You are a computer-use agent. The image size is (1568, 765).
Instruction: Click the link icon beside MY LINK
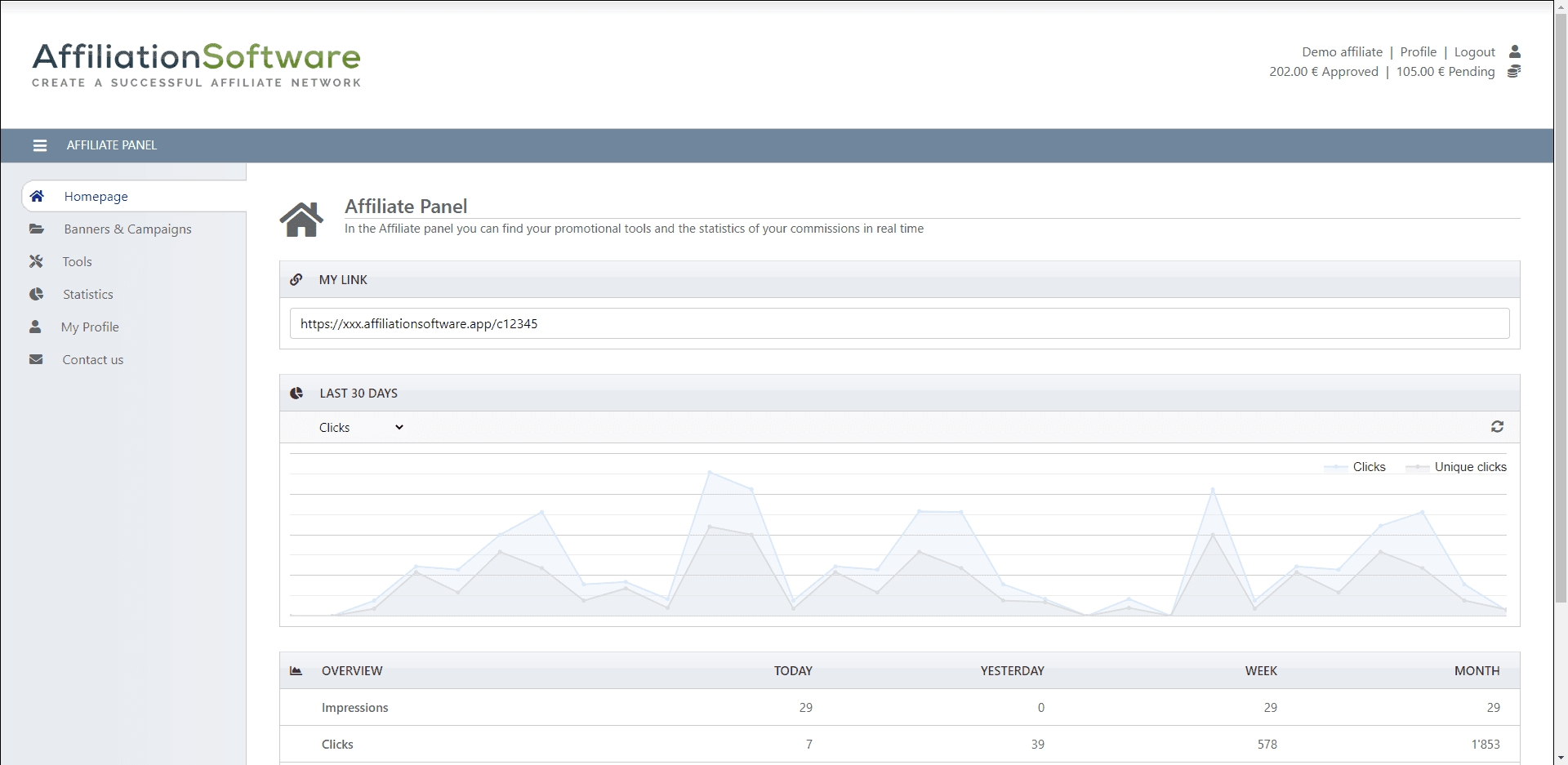(296, 279)
